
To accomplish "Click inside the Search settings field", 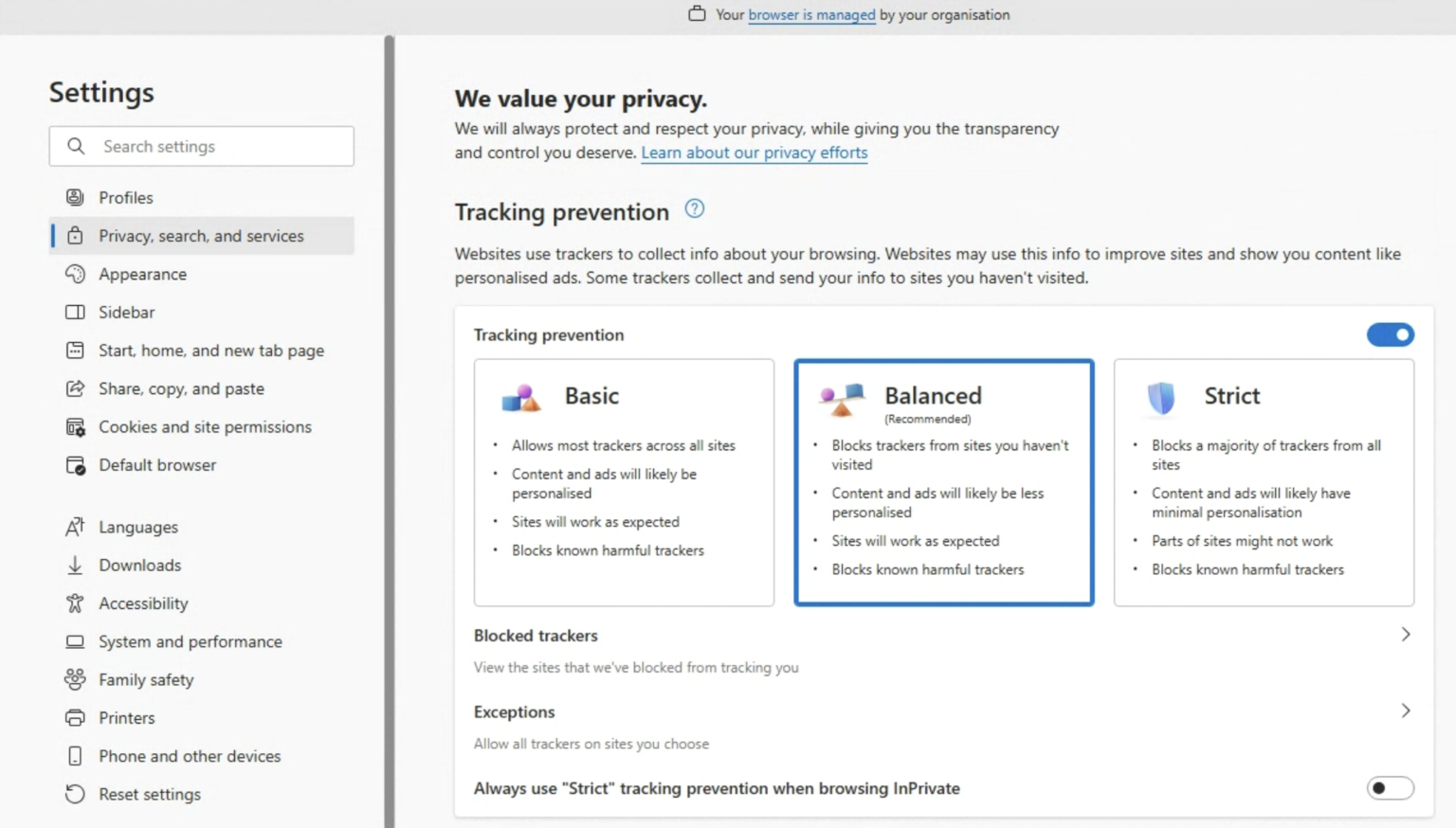I will (201, 146).
